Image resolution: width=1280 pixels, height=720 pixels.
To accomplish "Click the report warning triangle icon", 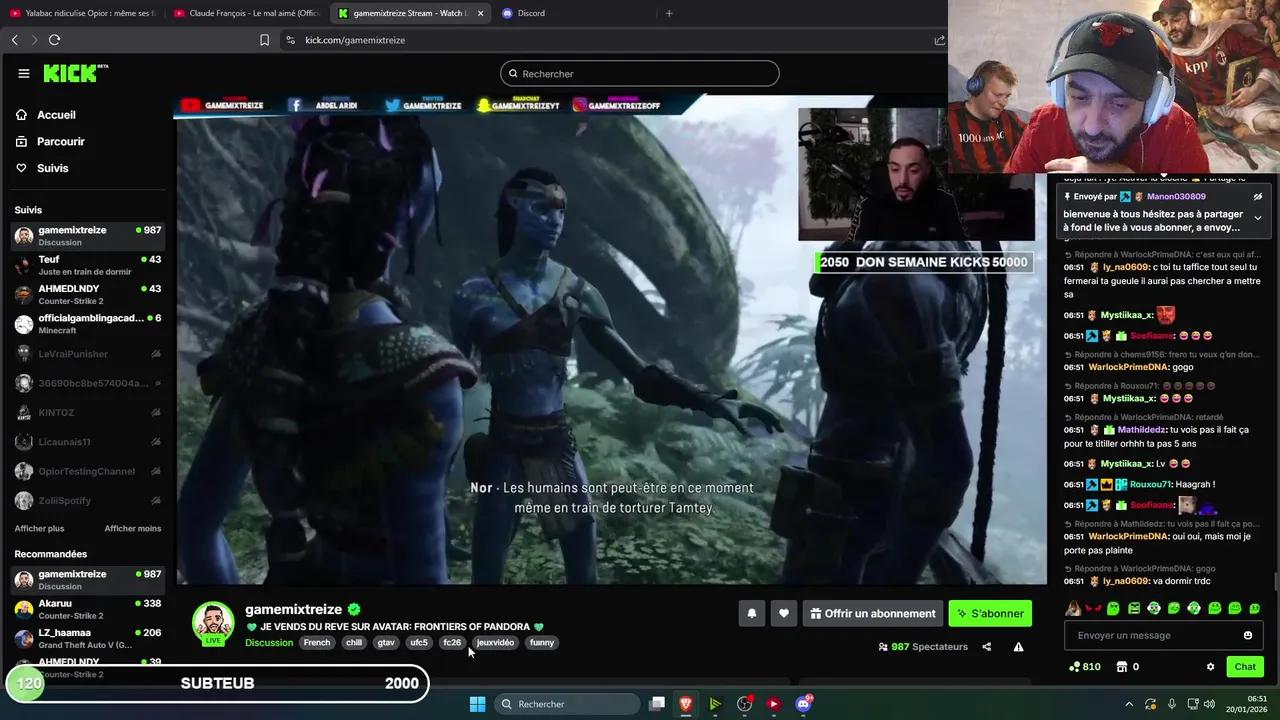I will tap(1018, 647).
